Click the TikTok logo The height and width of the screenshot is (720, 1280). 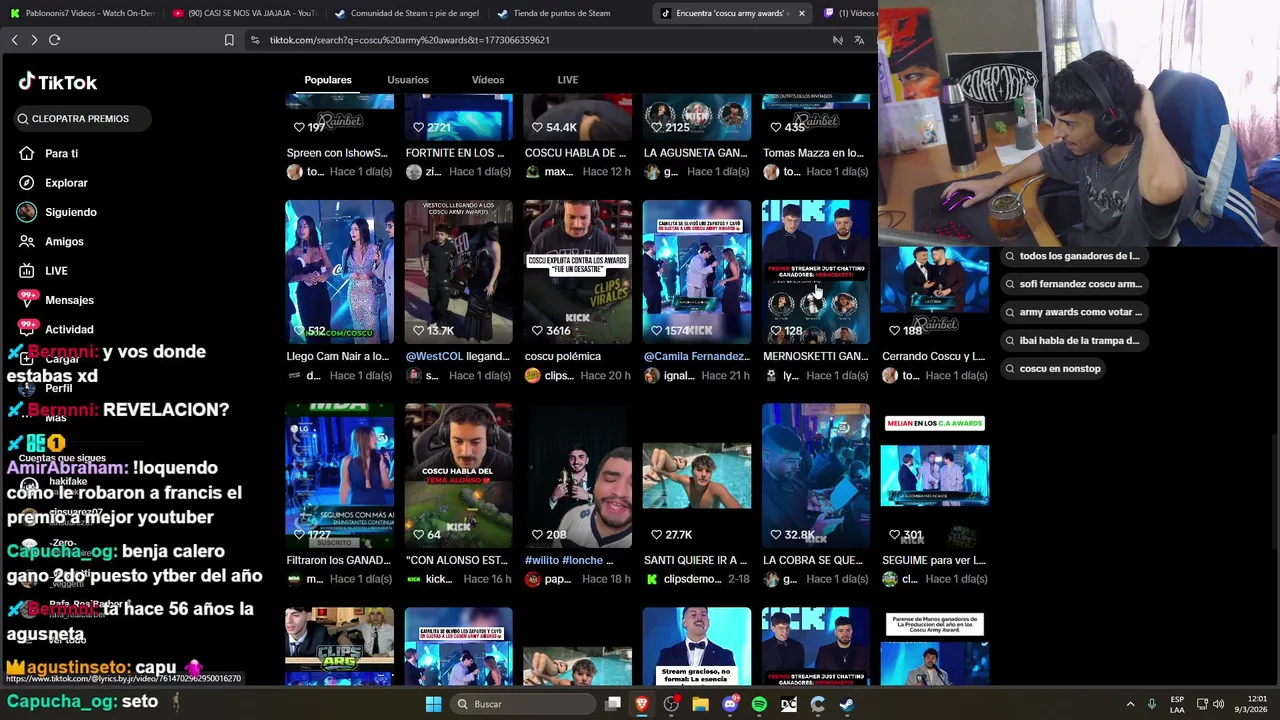(57, 82)
